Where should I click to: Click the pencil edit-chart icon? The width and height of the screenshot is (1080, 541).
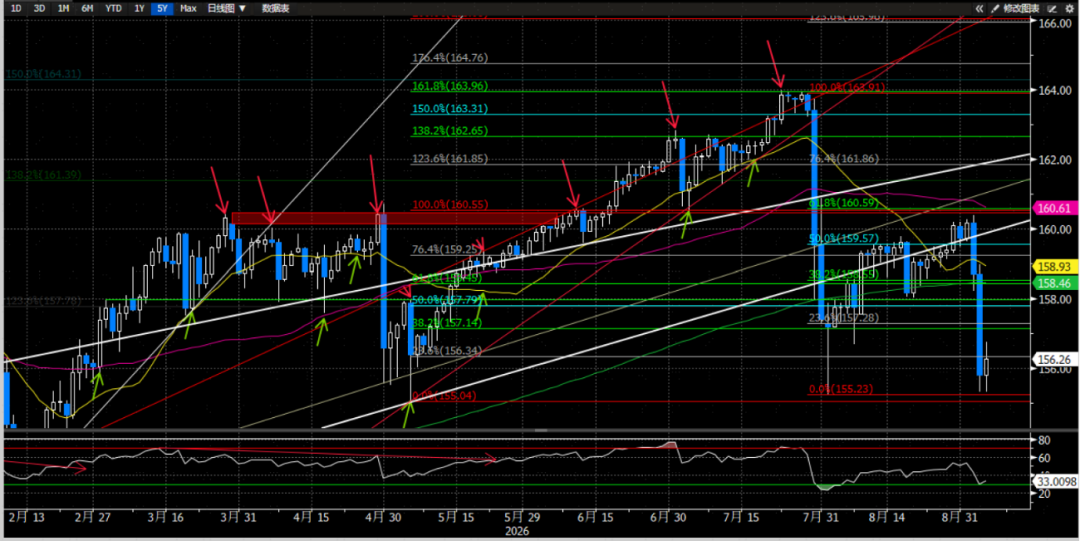point(995,8)
